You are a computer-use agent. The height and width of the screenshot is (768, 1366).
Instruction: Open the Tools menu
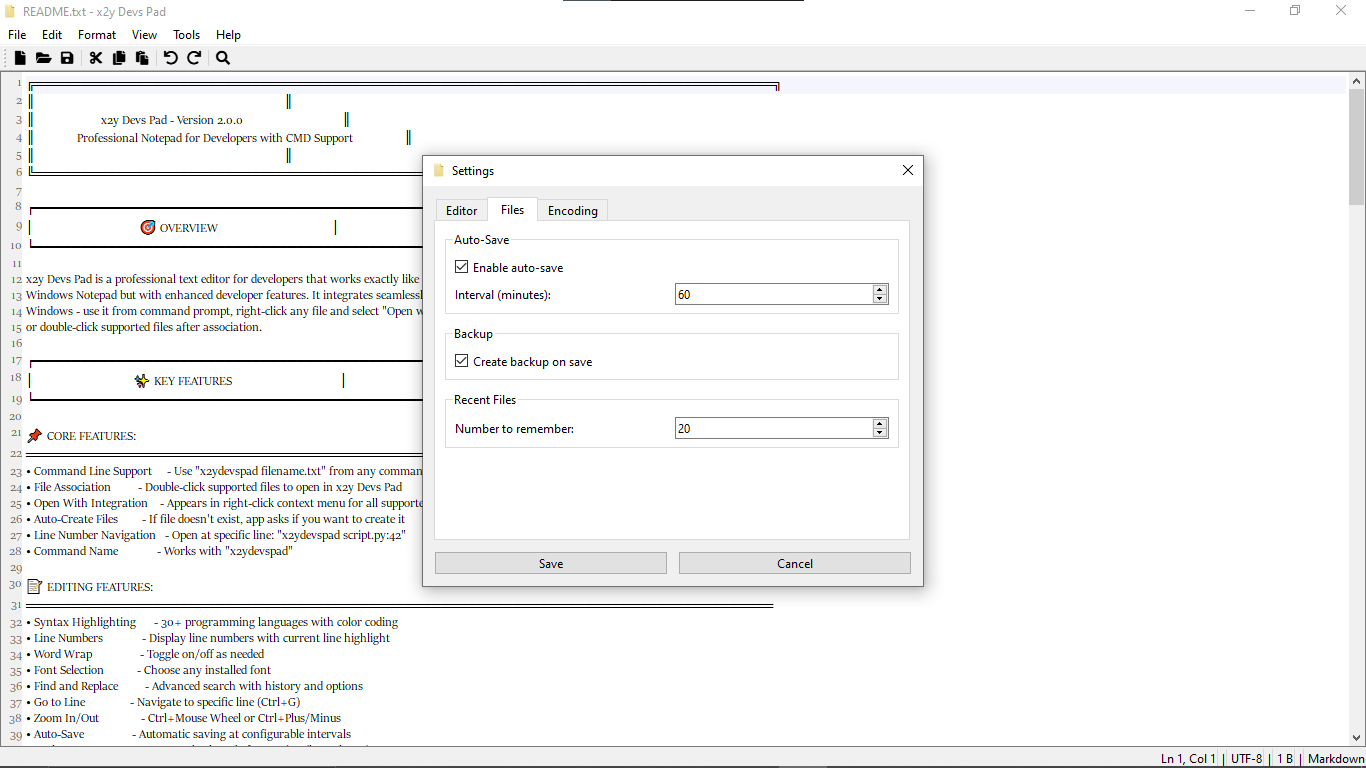click(187, 35)
